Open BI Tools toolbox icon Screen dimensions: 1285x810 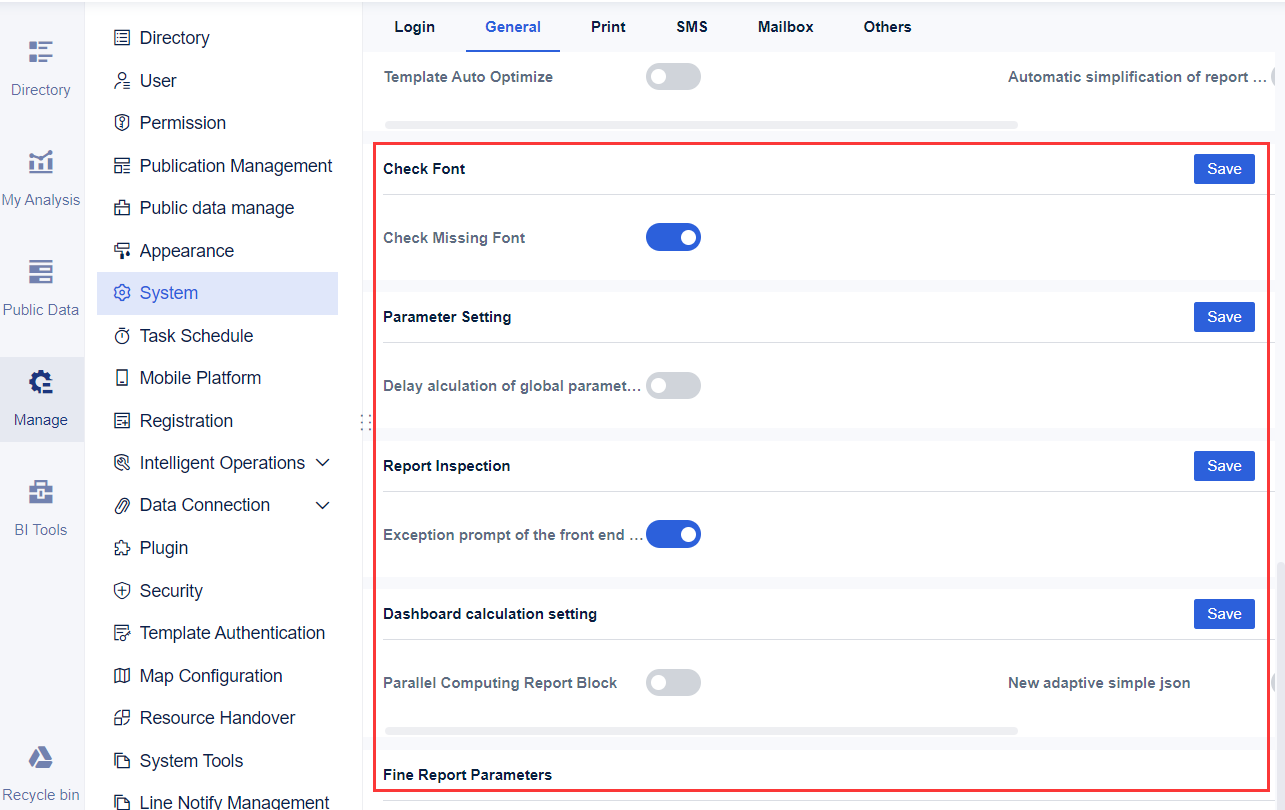(40, 492)
